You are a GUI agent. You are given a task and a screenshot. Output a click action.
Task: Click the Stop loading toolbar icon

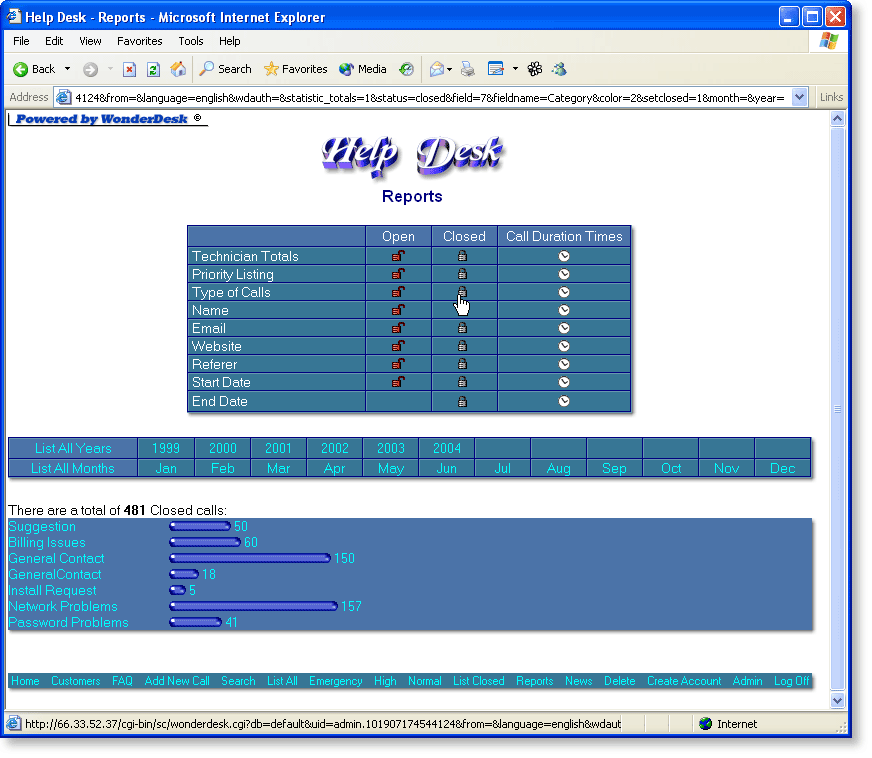[130, 69]
